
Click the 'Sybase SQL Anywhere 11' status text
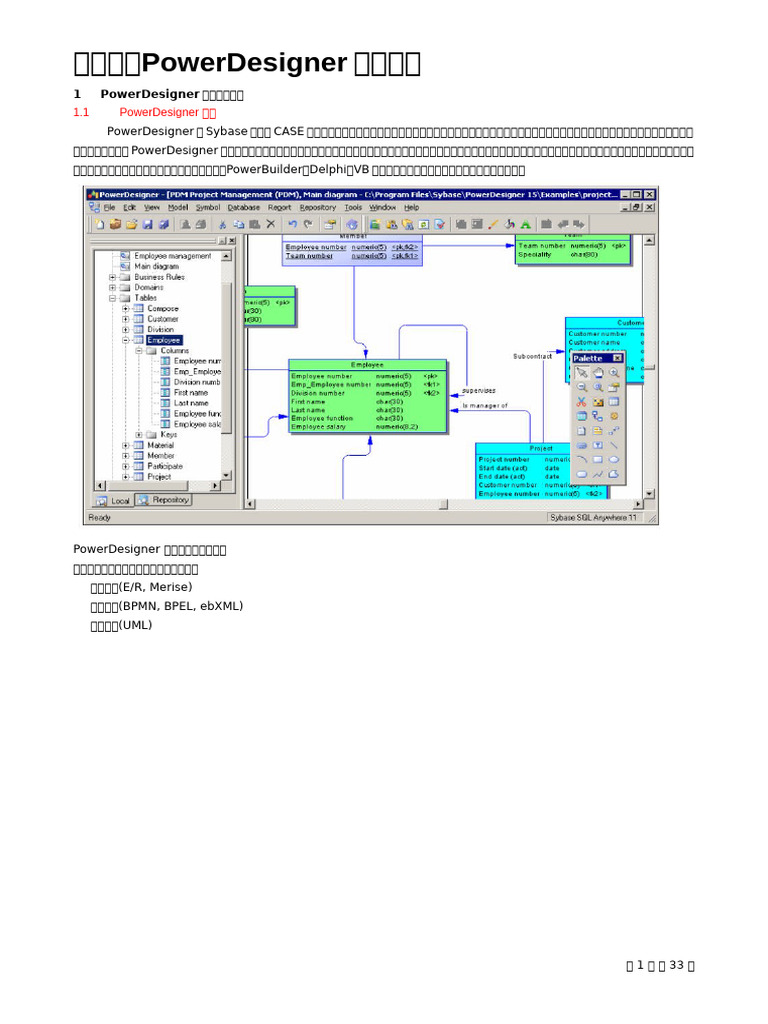(x=593, y=517)
